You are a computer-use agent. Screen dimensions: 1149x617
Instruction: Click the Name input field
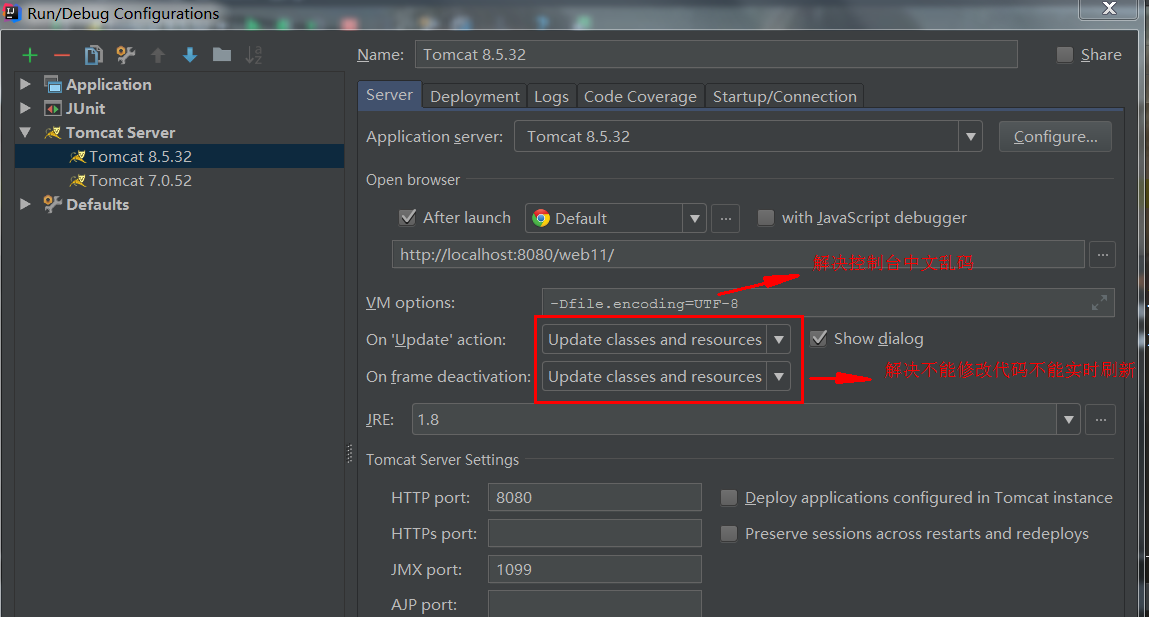click(716, 54)
